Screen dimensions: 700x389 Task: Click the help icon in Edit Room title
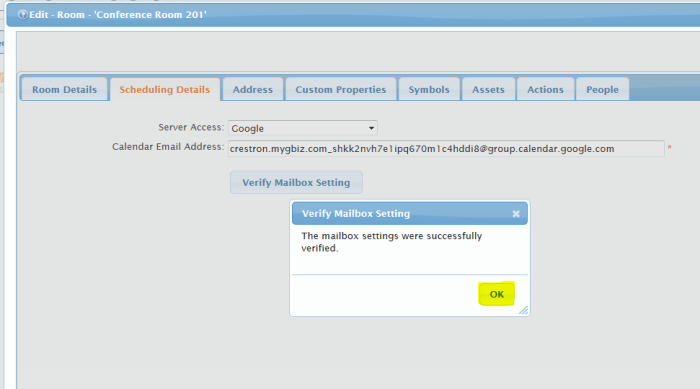click(x=22, y=15)
